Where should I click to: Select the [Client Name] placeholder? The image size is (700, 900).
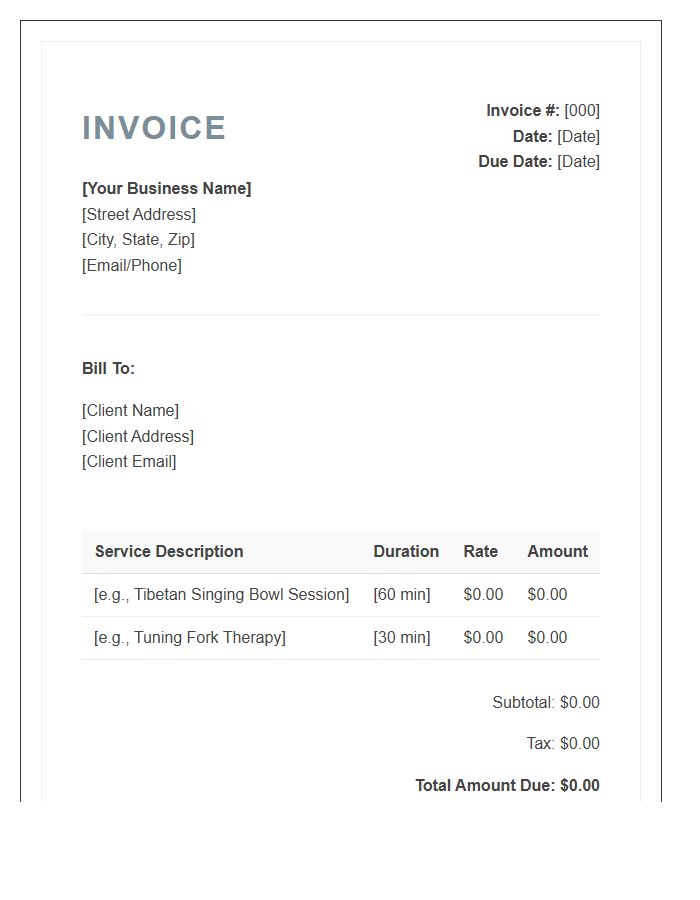click(130, 410)
